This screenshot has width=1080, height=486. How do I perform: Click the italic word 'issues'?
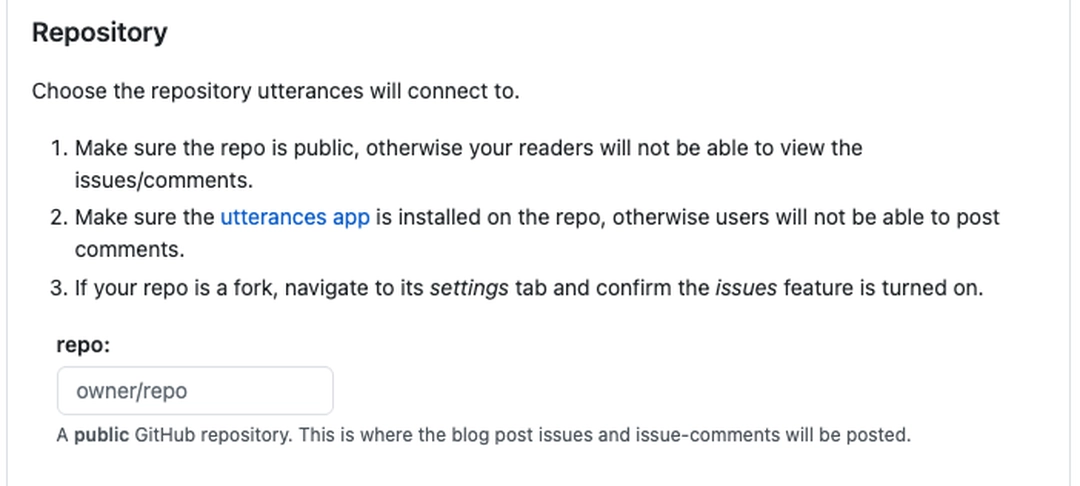(x=746, y=288)
